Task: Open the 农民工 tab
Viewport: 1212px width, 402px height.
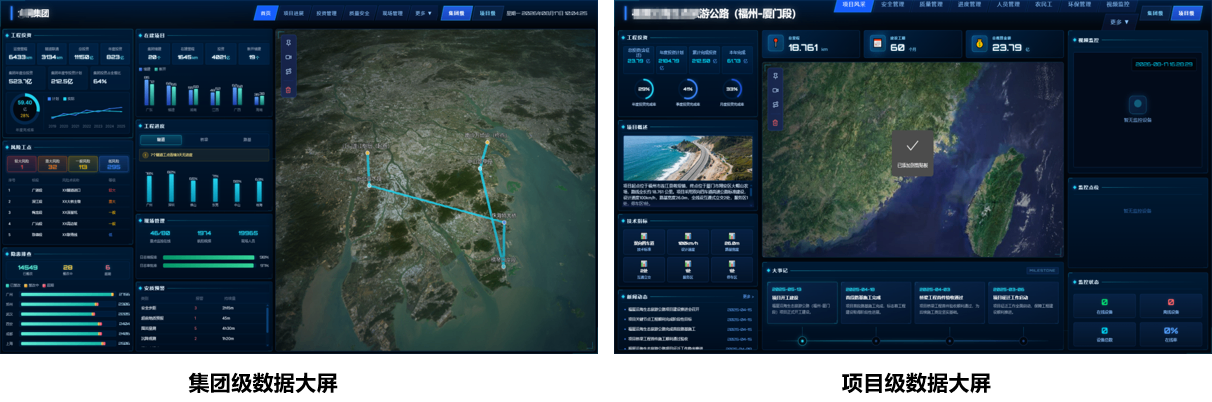Action: (1046, 5)
